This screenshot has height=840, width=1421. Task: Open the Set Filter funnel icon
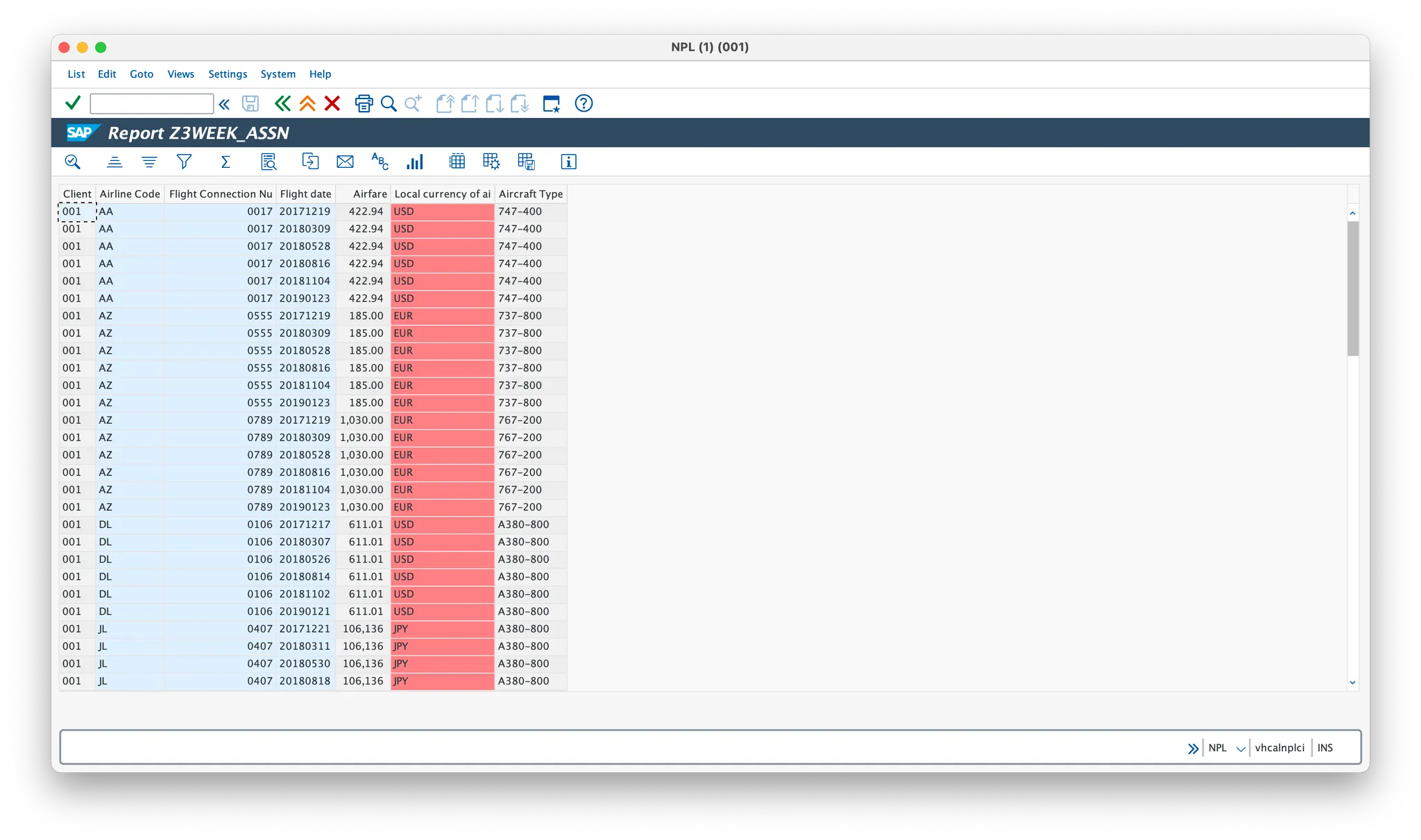(x=184, y=162)
